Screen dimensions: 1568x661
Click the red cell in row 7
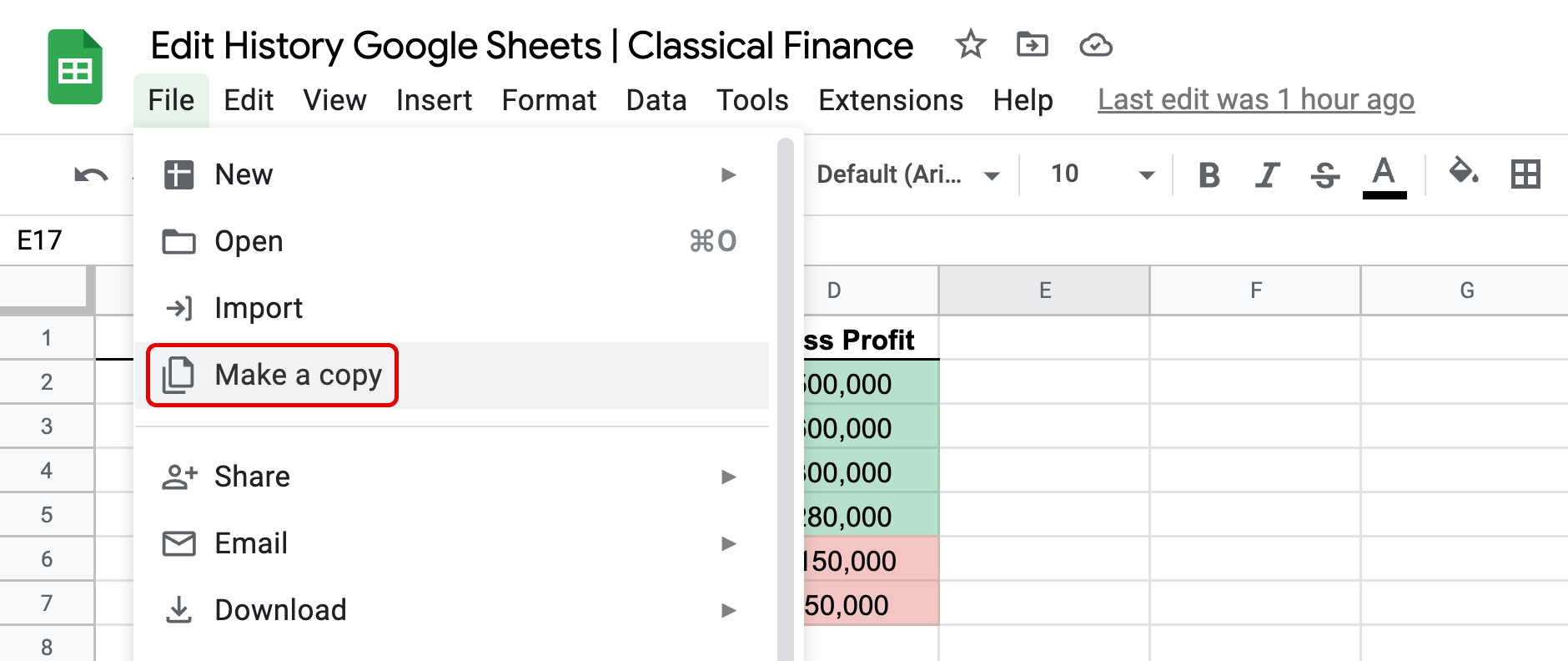872,604
